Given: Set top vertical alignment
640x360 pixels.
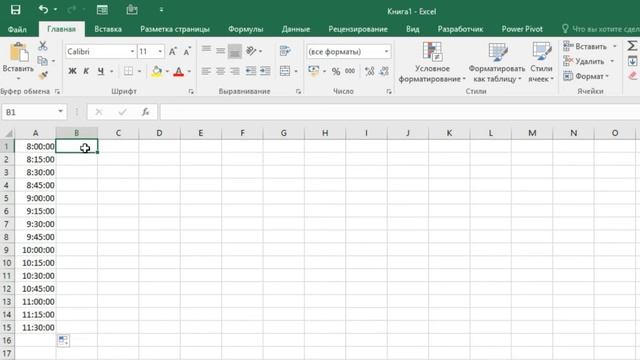Looking at the screenshot, I should pyautogui.click(x=206, y=51).
